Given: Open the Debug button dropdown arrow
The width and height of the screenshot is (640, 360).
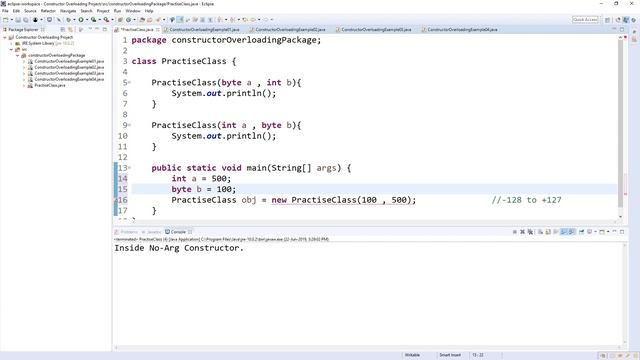Looking at the screenshot, I should click(74, 20).
